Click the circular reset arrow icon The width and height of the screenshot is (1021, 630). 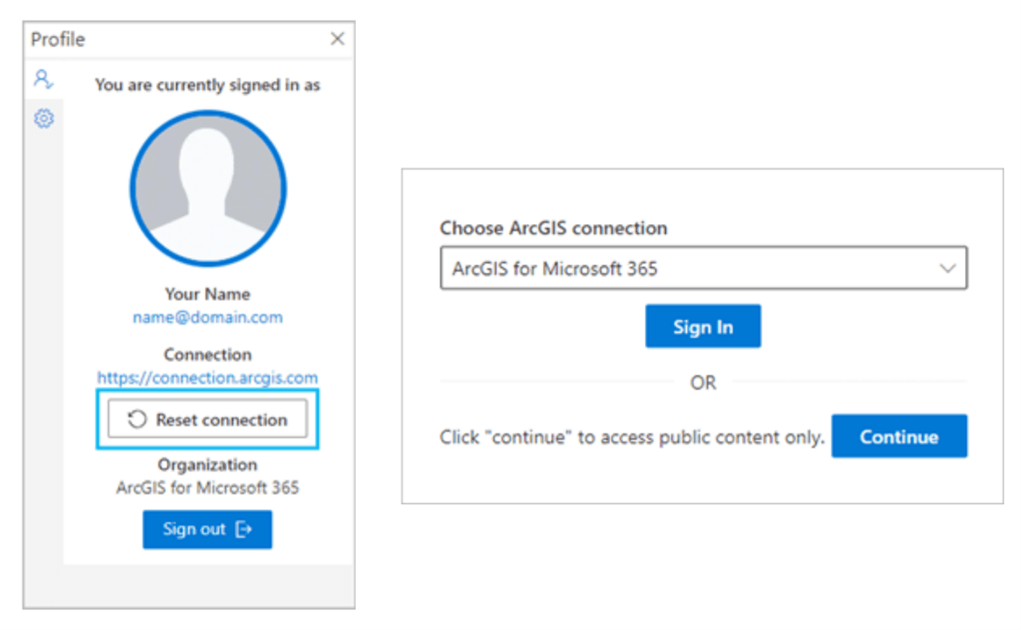pyautogui.click(x=138, y=421)
